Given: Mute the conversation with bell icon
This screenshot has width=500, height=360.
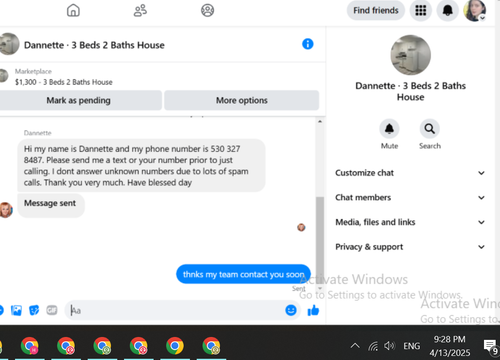Looking at the screenshot, I should pos(389,129).
